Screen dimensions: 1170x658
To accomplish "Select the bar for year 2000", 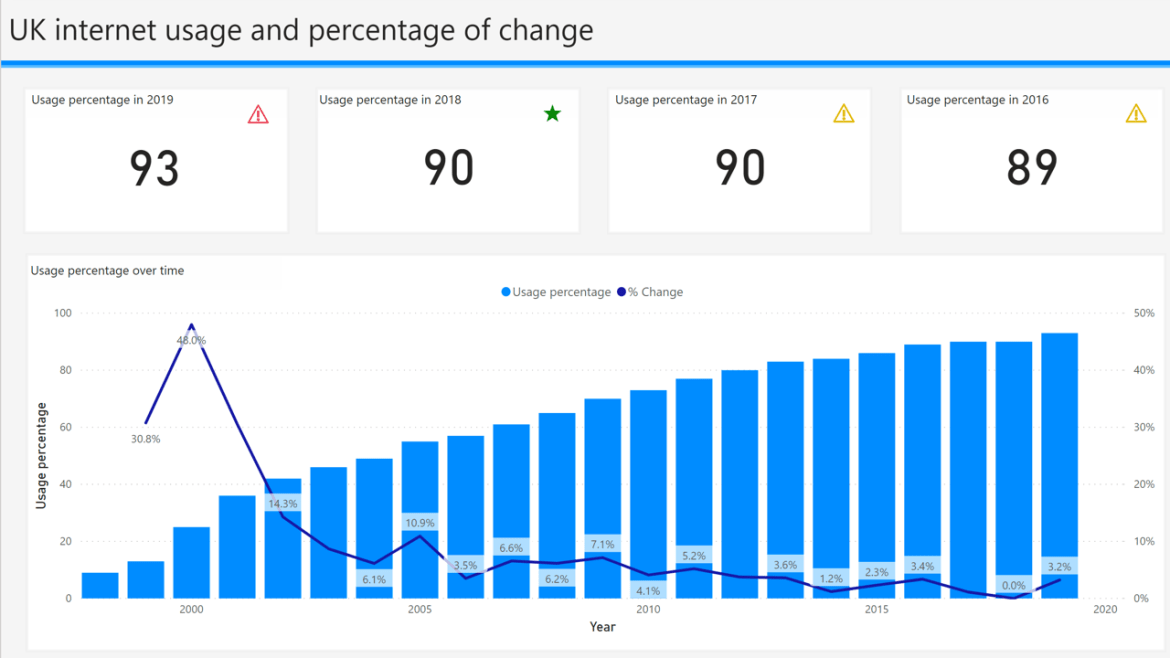I will (192, 563).
